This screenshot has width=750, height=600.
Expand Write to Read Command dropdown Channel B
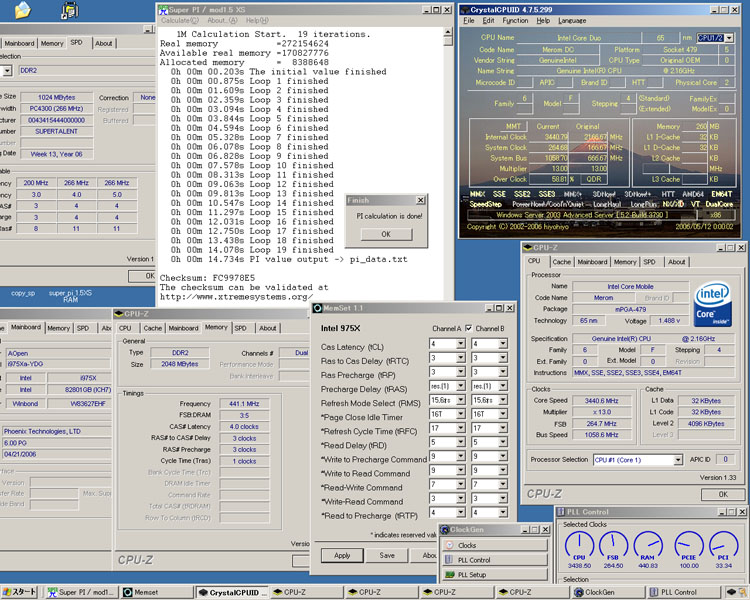[x=503, y=470]
